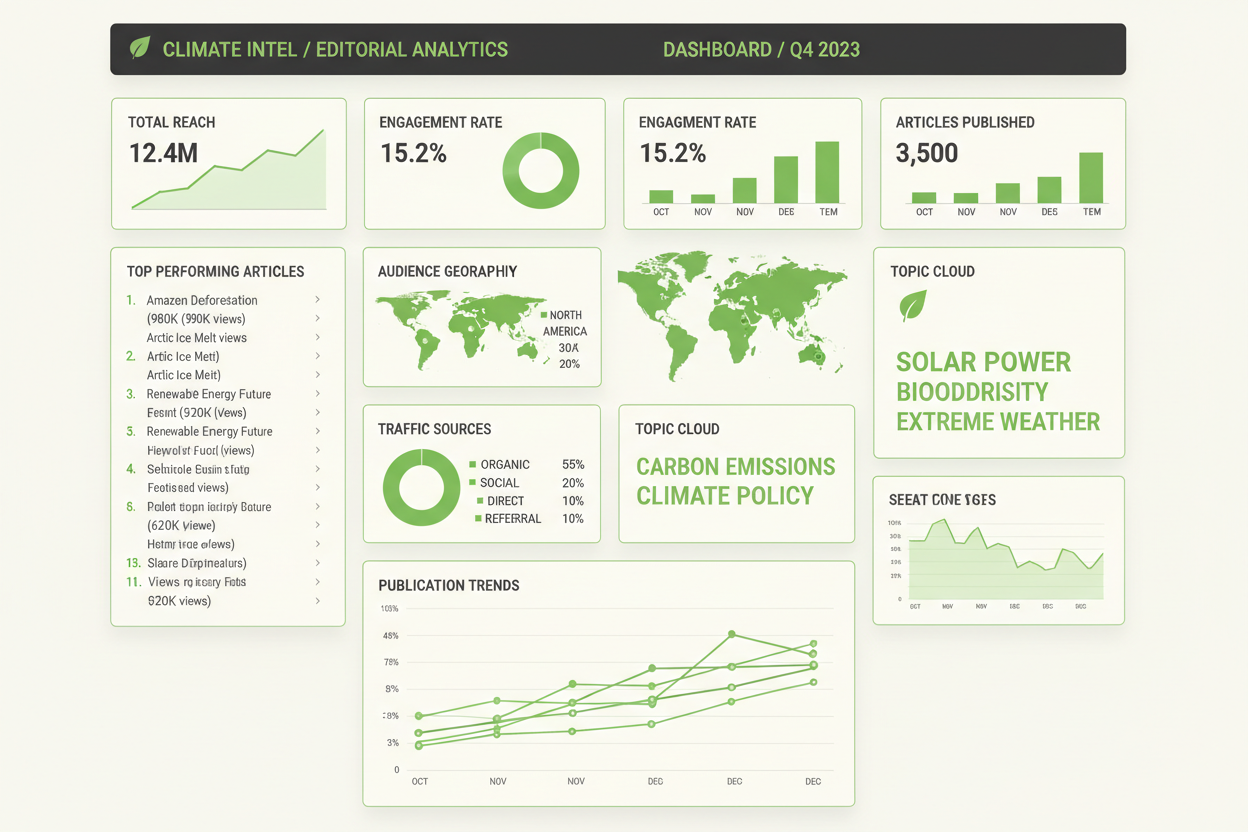Open chevron next to Fesmt (920K (Vews) row
1248x832 pixels.
point(318,412)
